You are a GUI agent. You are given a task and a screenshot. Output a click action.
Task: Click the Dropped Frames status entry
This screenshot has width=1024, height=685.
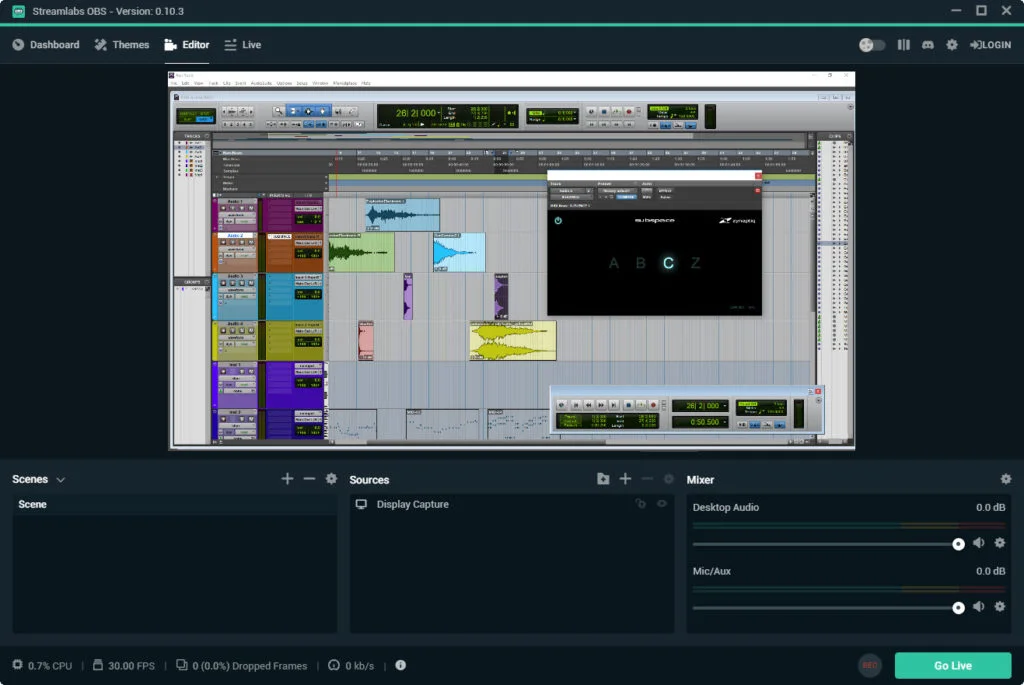(242, 665)
